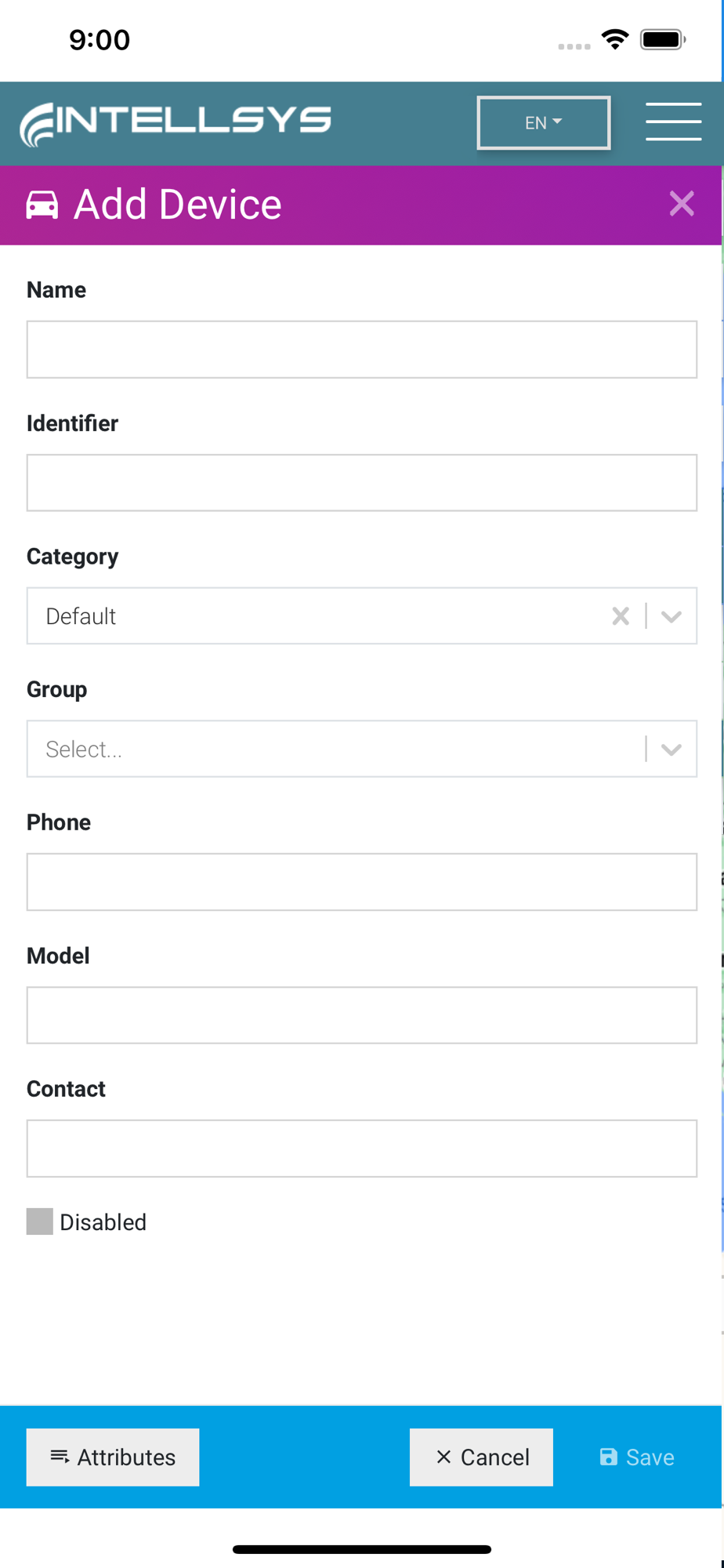Viewport: 724px width, 1568px height.
Task: Focus the Name input field
Action: (362, 350)
